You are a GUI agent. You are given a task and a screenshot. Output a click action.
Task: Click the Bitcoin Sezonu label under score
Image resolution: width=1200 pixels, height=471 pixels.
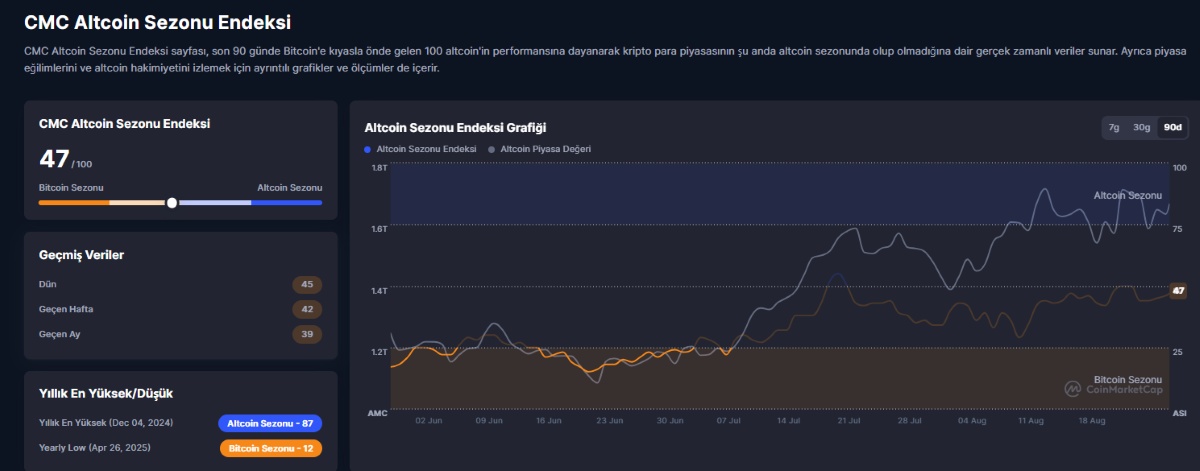tap(71, 187)
